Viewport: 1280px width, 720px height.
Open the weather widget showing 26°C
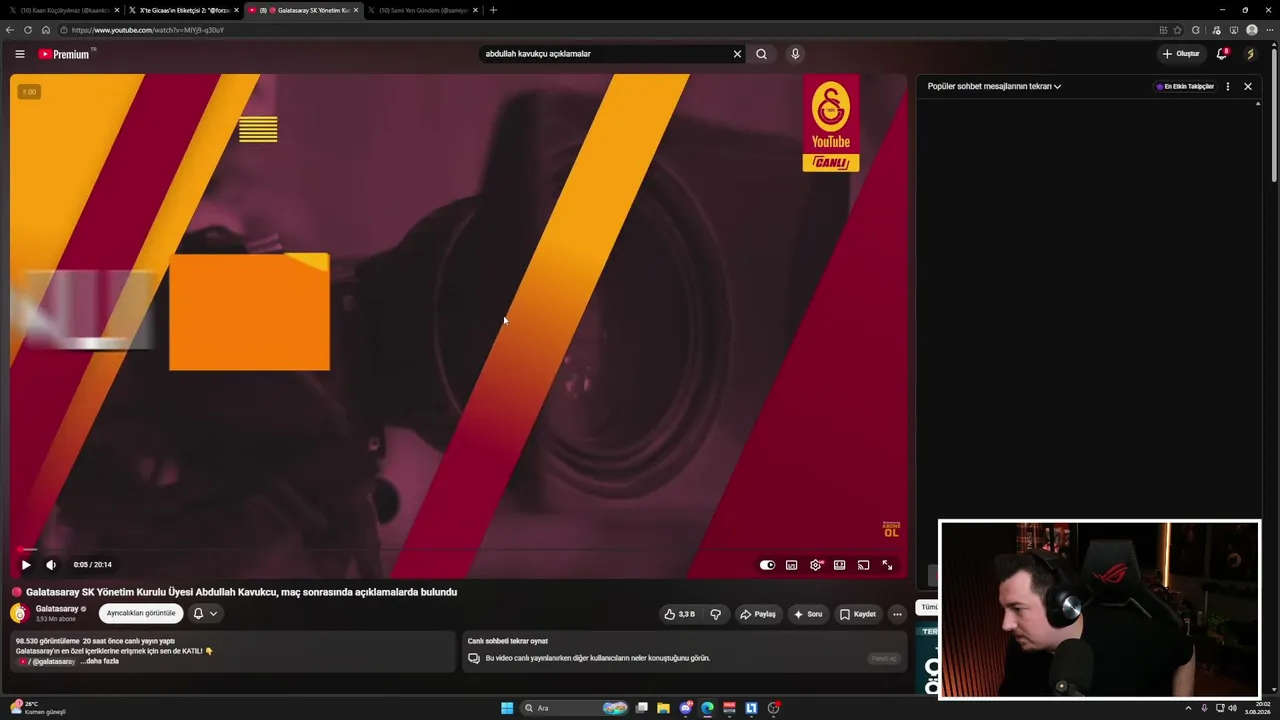pos(38,708)
